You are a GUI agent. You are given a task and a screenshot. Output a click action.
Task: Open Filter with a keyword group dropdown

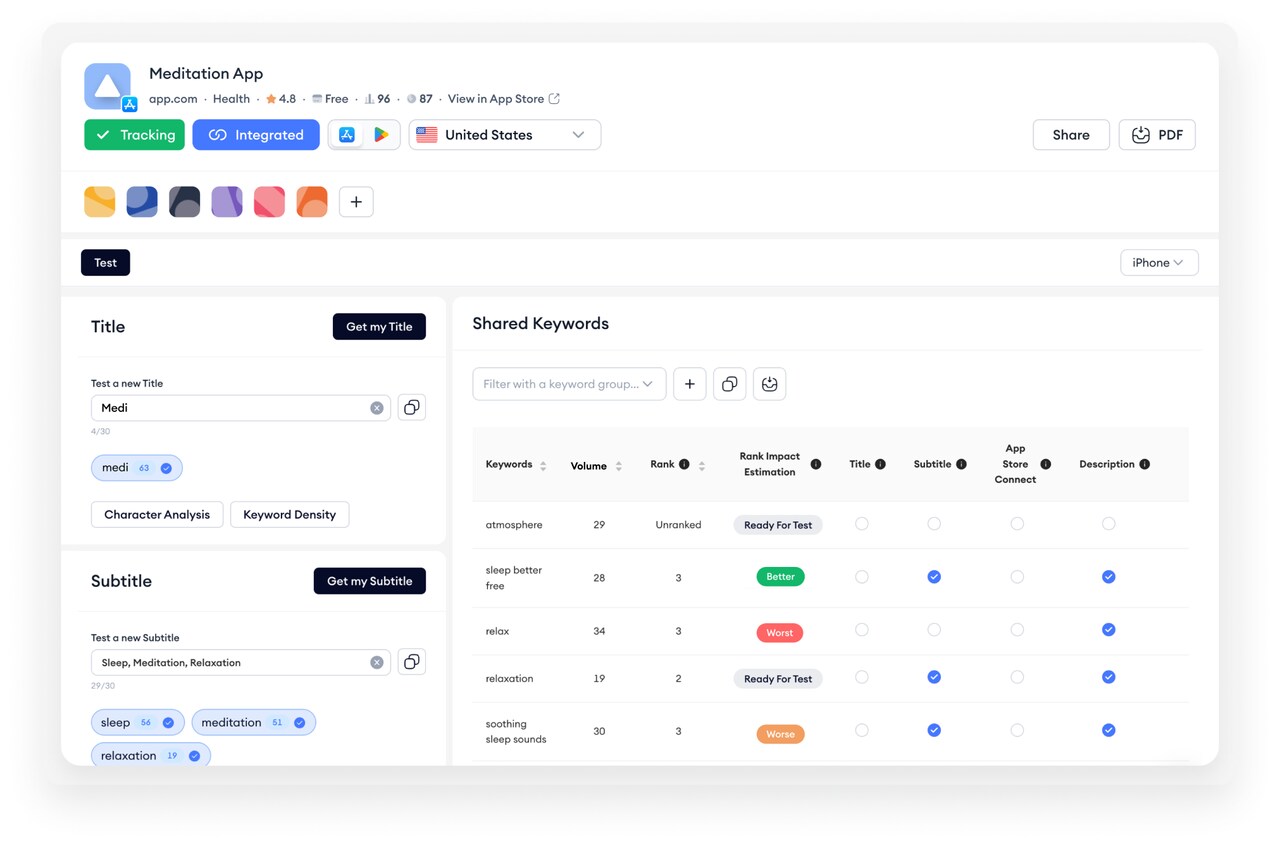pyautogui.click(x=569, y=384)
